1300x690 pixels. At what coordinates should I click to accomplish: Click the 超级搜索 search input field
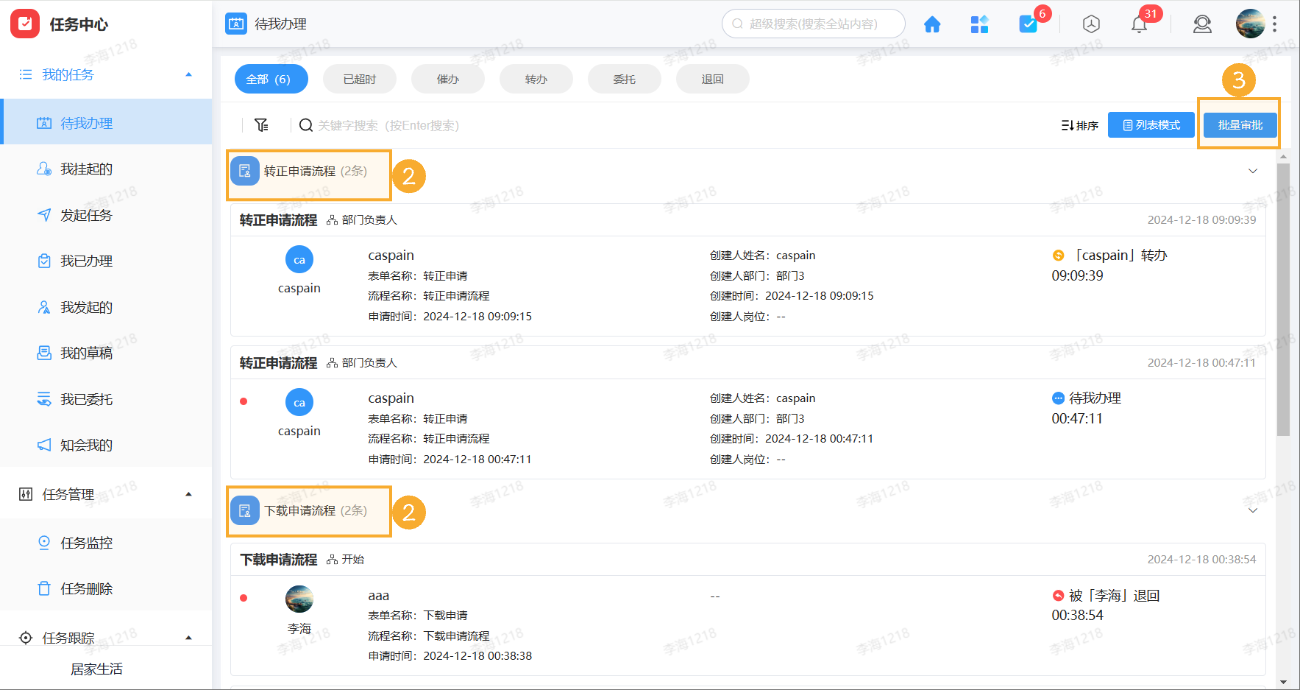pyautogui.click(x=813, y=23)
